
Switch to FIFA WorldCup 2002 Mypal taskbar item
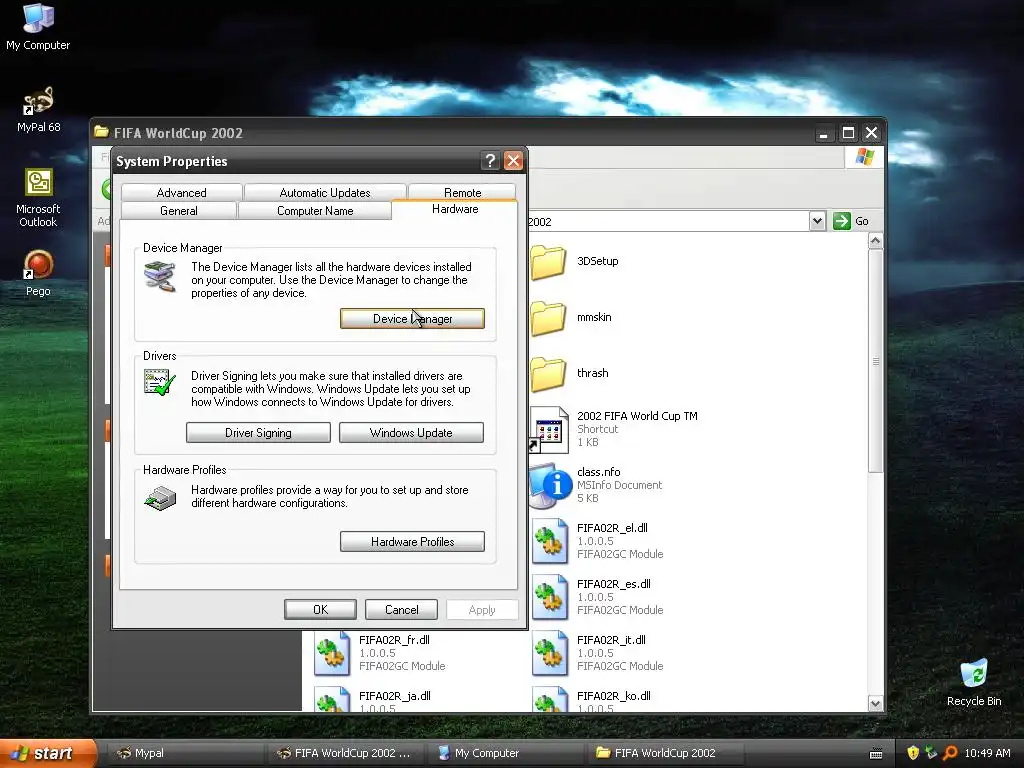[347, 753]
